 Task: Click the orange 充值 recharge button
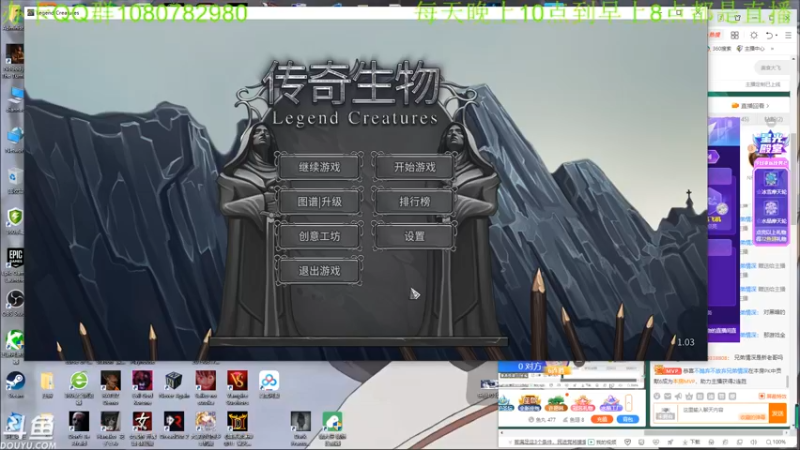[602, 419]
